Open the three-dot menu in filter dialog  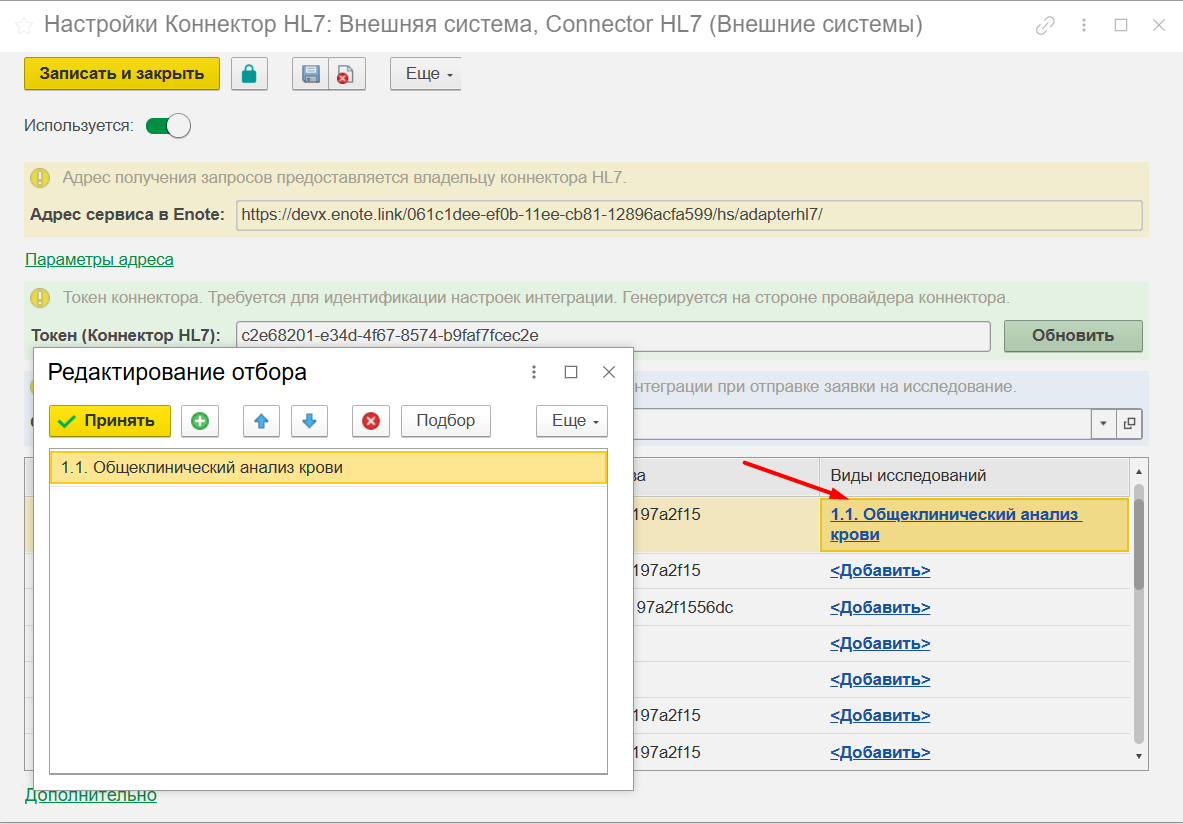tap(534, 372)
